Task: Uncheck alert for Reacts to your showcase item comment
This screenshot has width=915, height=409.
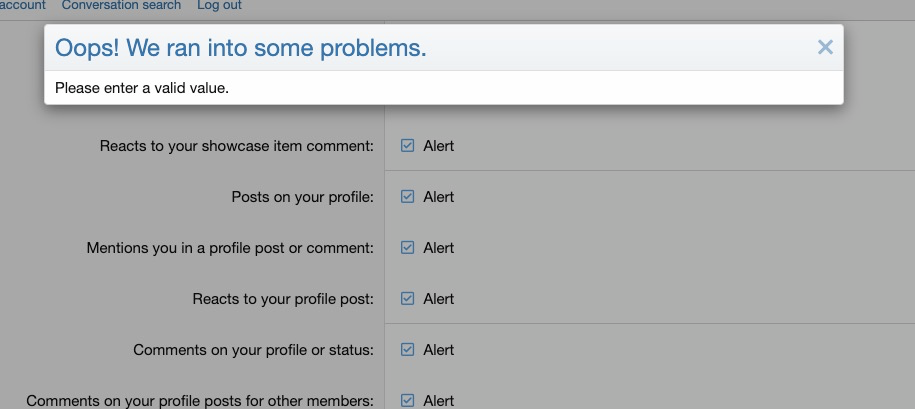Action: [x=407, y=145]
